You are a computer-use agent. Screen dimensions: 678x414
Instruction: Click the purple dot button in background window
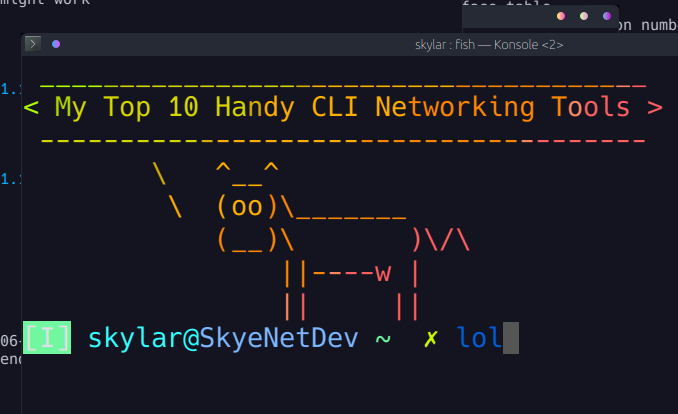point(607,16)
